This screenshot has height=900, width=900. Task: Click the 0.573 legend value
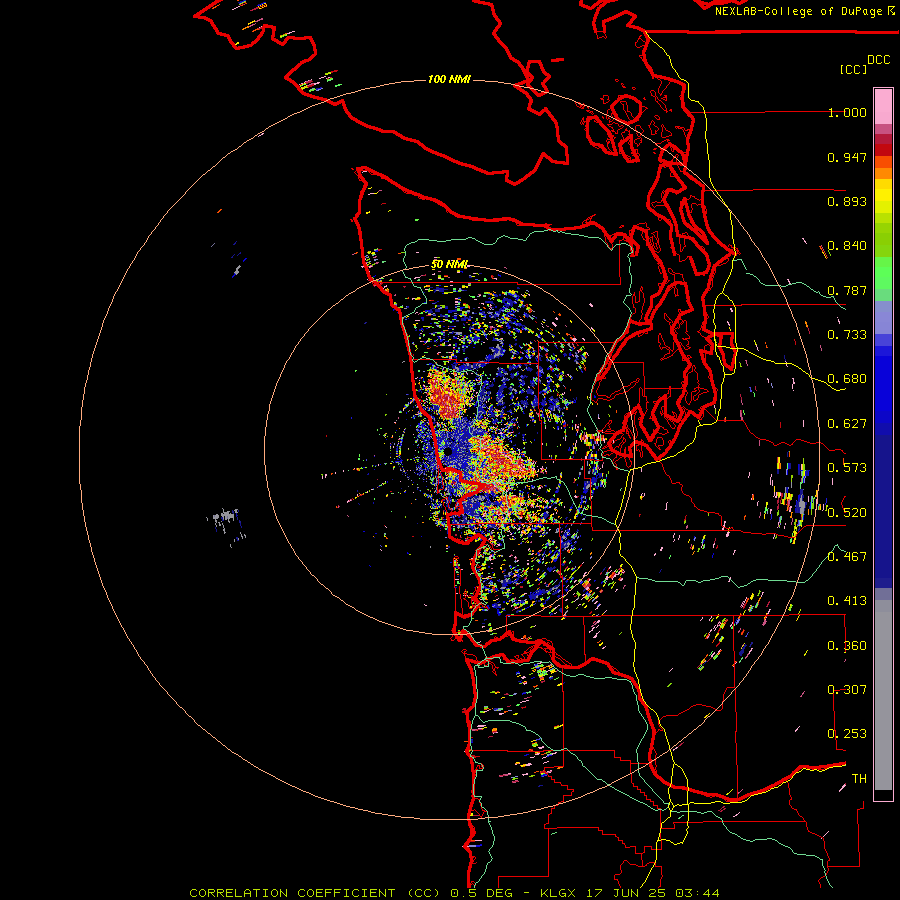pyautogui.click(x=847, y=468)
